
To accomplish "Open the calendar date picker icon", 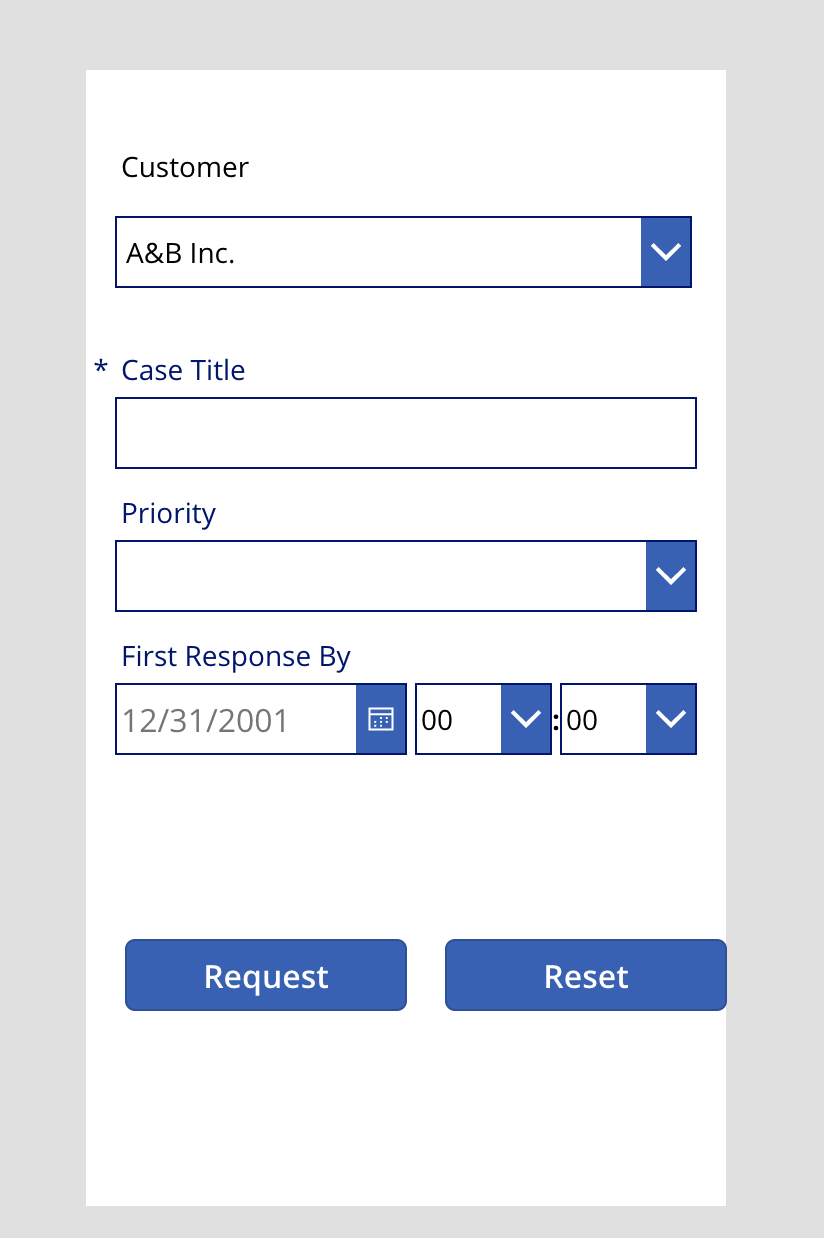I will coord(381,719).
